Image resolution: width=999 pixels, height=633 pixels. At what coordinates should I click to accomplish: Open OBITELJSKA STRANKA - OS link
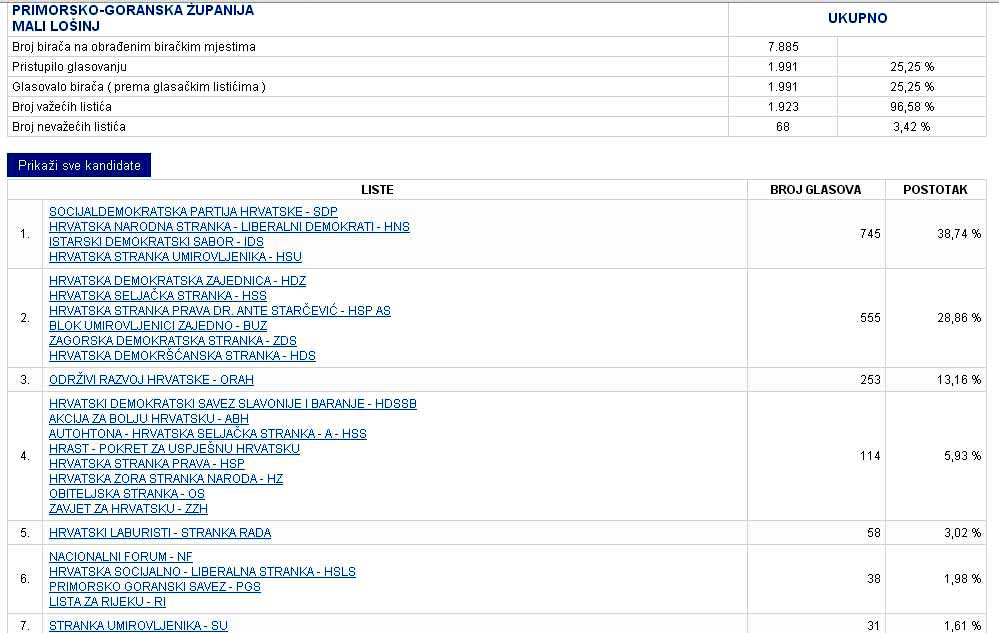click(127, 494)
